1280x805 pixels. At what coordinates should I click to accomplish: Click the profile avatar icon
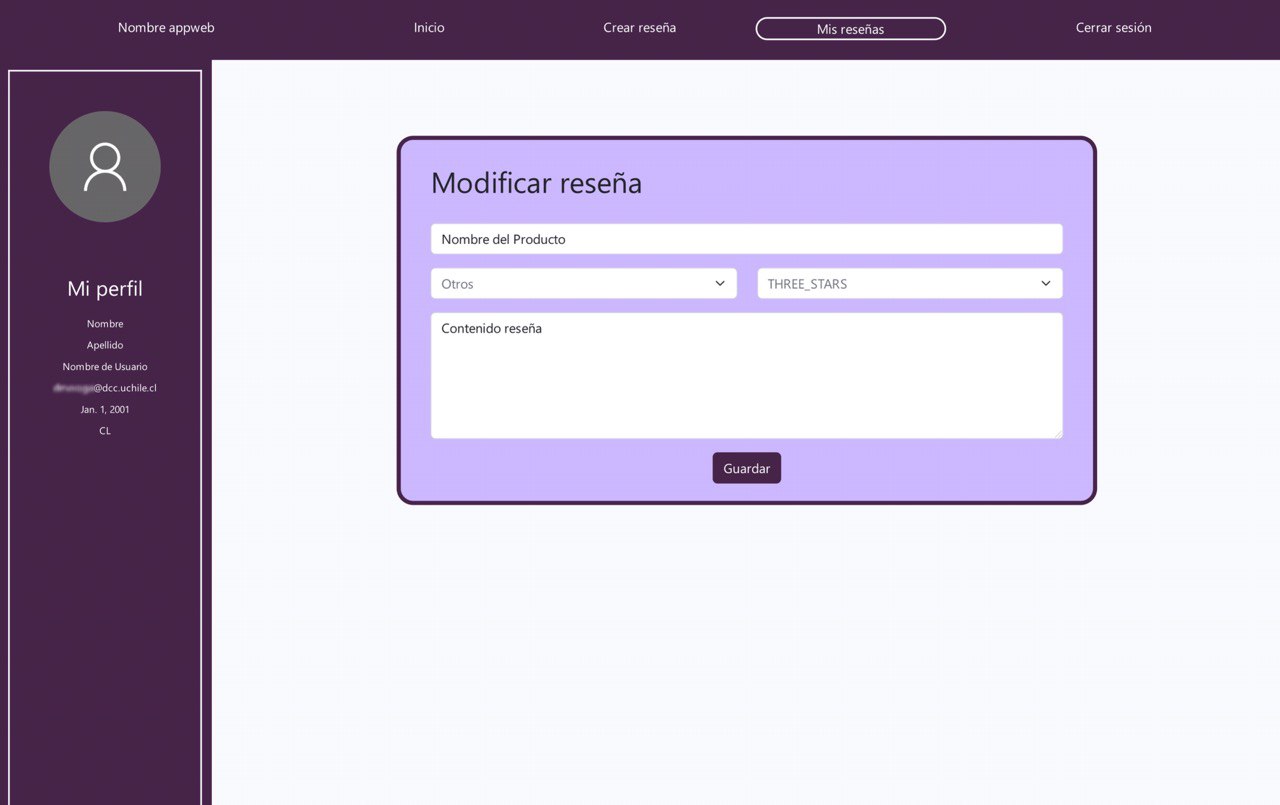click(105, 167)
